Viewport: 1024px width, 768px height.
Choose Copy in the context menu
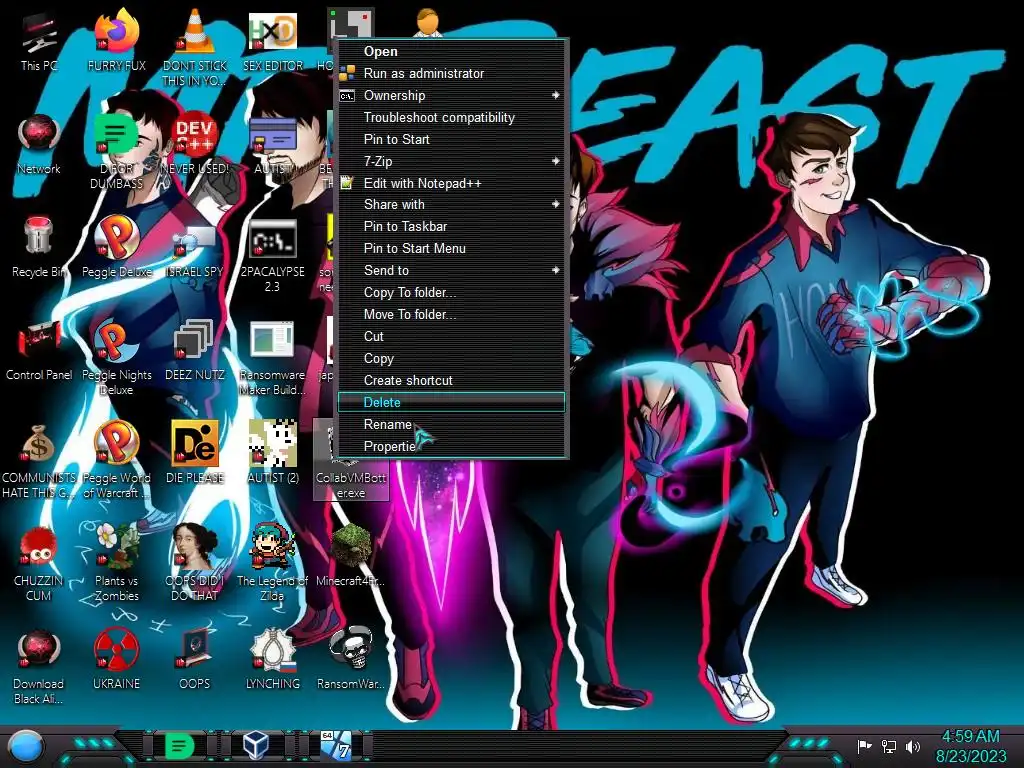(451, 359)
